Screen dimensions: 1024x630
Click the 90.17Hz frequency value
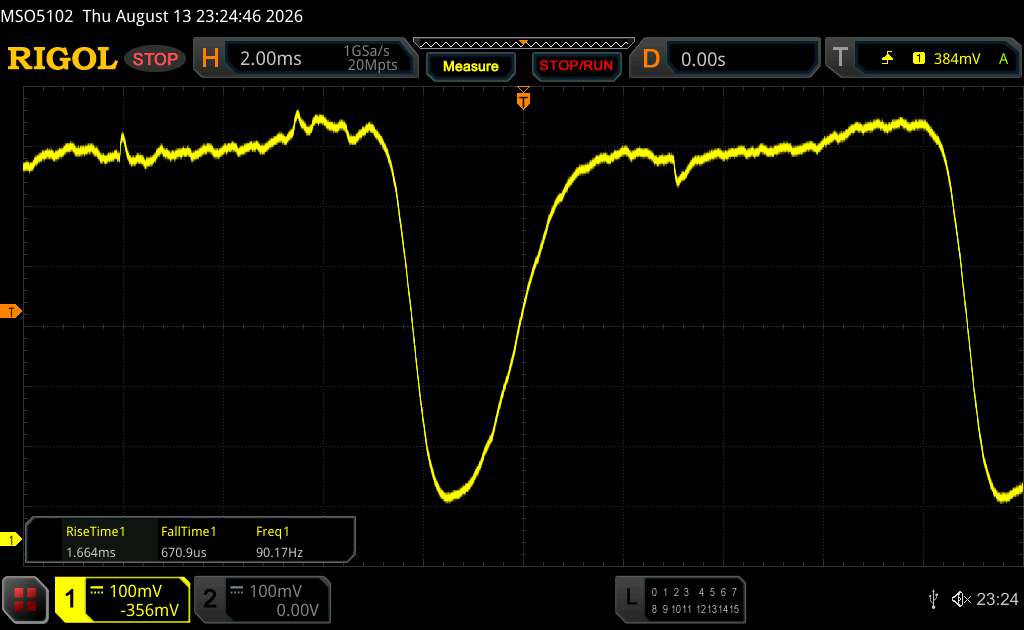279,552
